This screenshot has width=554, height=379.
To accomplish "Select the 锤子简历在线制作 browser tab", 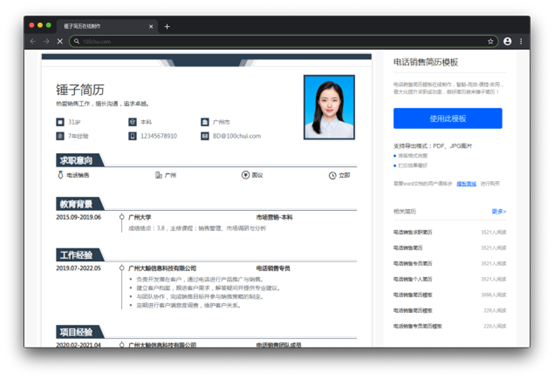I will click(x=107, y=26).
